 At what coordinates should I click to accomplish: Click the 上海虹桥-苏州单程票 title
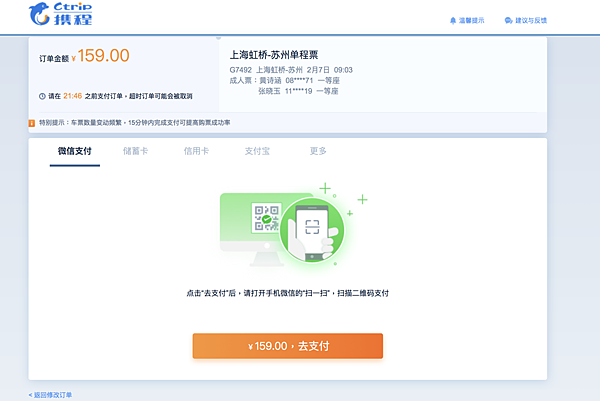coord(274,55)
